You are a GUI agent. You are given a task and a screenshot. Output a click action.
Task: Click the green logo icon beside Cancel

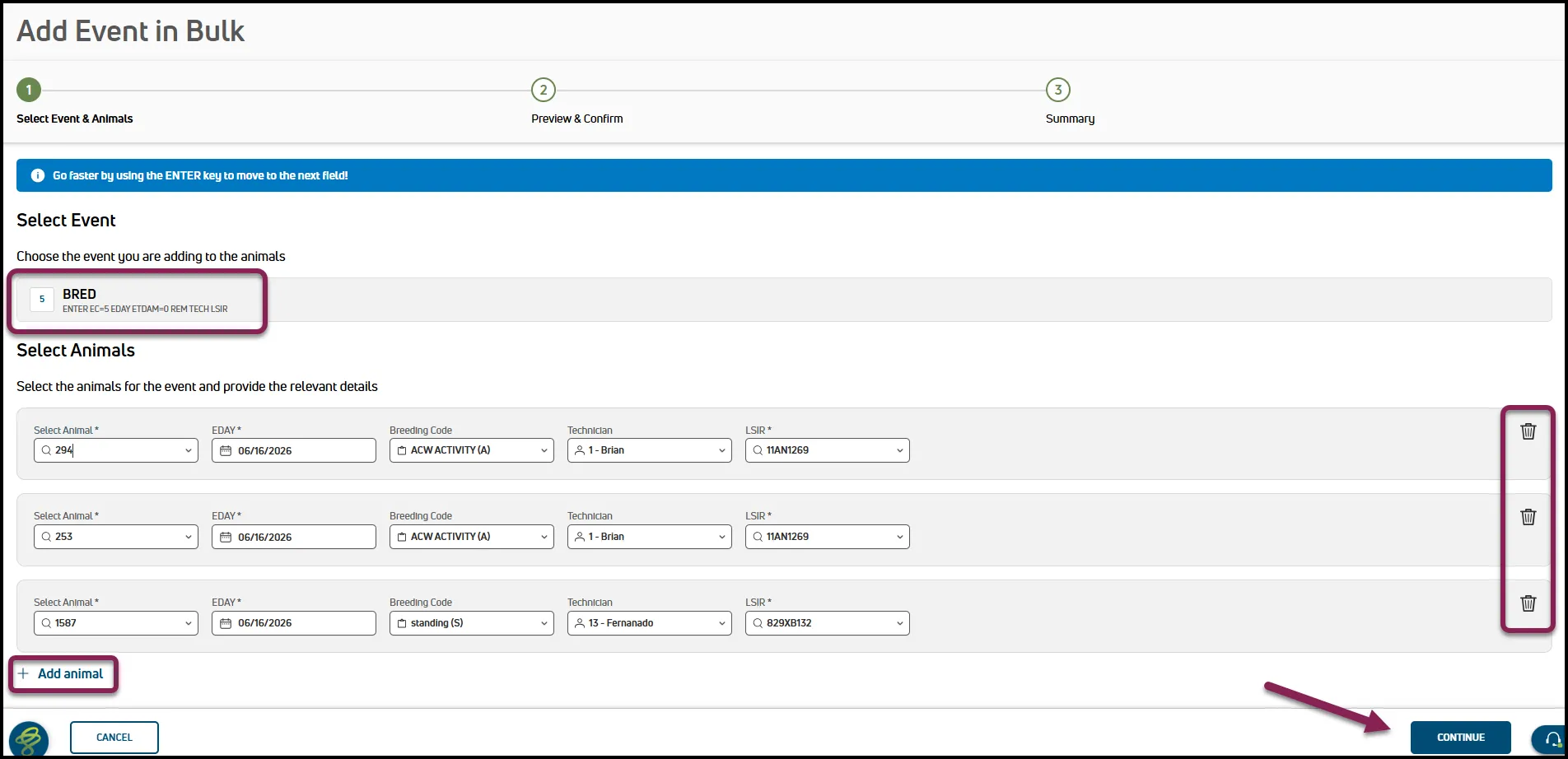29,738
